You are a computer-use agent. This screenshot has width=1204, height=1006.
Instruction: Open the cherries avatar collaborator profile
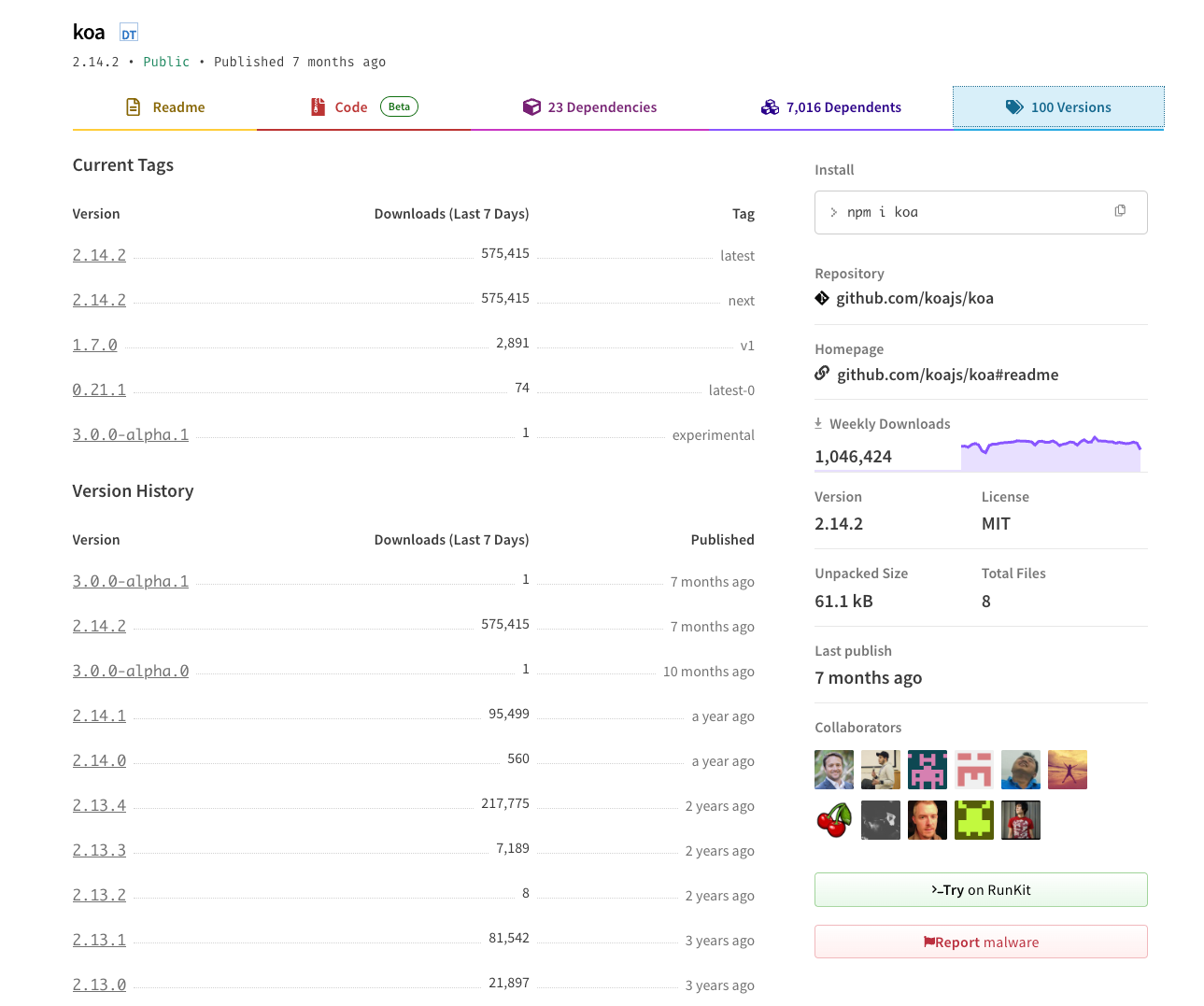tap(833, 820)
